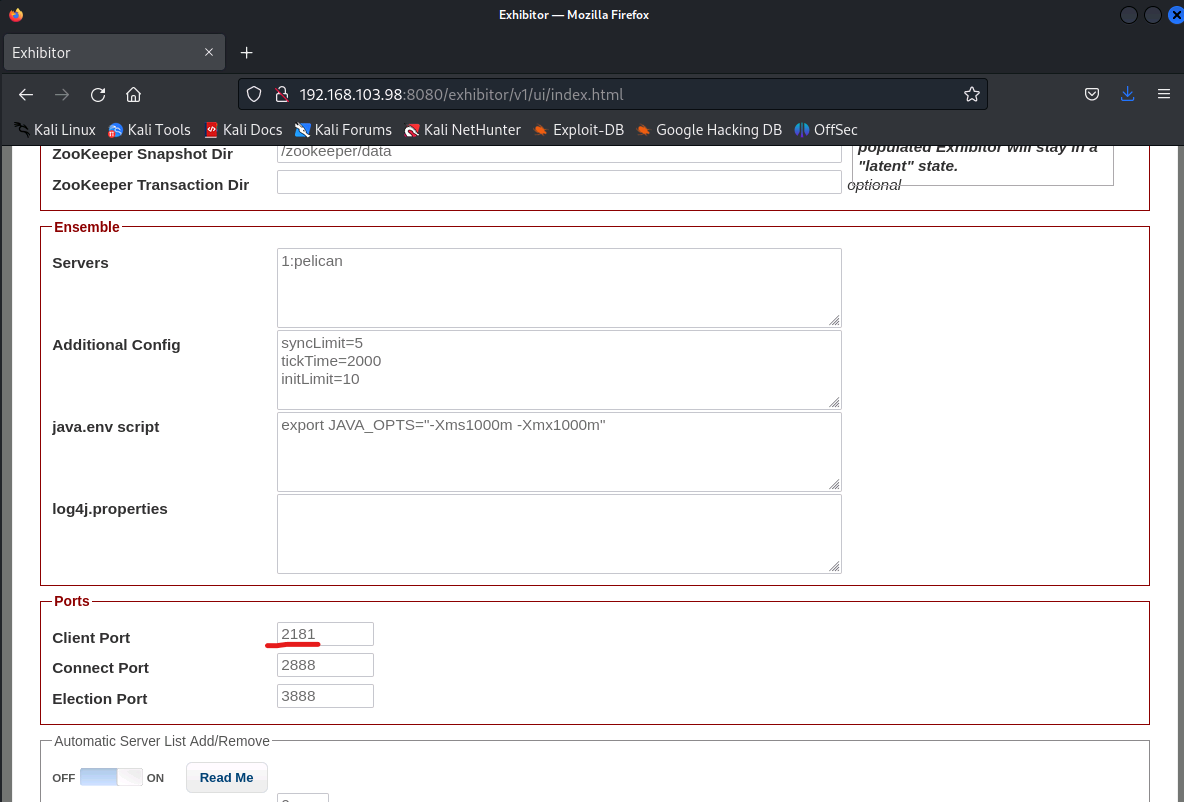Open the Pocket save icon
Viewport: 1184px width, 802px height.
[x=1092, y=94]
